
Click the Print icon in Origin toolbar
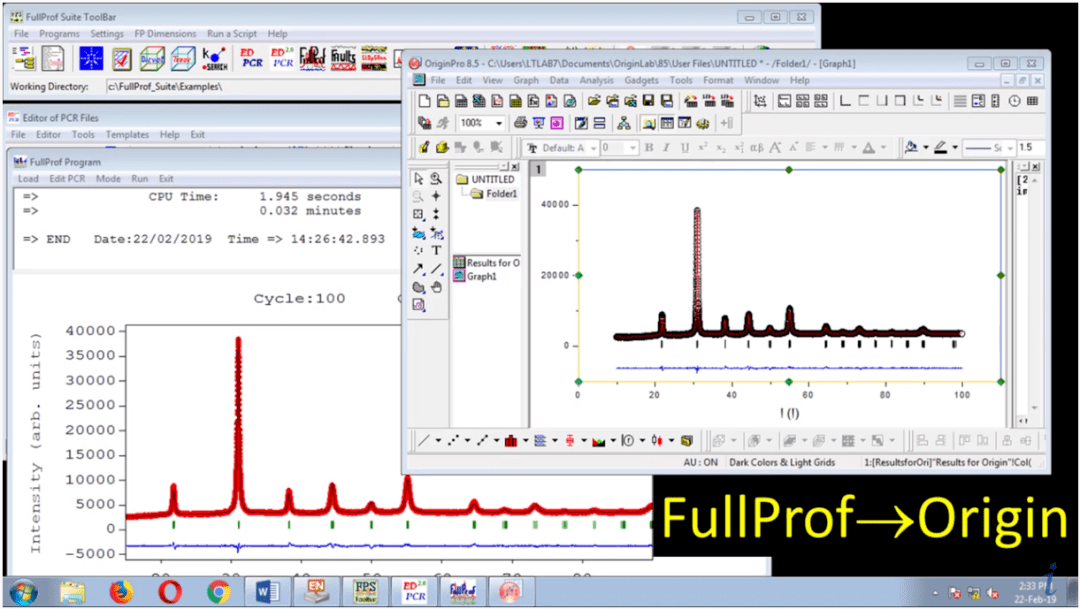coord(520,123)
